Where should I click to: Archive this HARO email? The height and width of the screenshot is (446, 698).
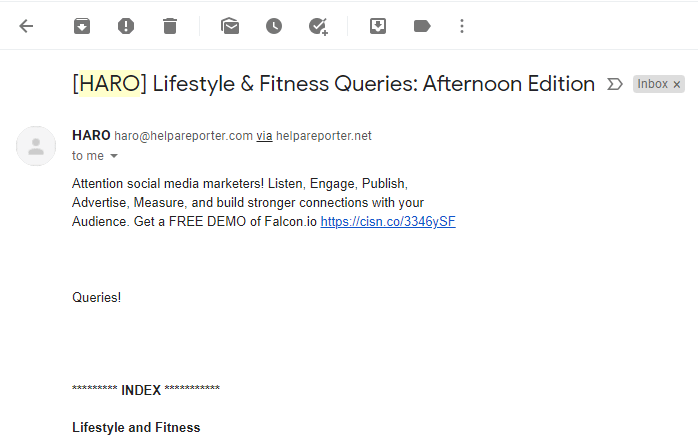82,26
